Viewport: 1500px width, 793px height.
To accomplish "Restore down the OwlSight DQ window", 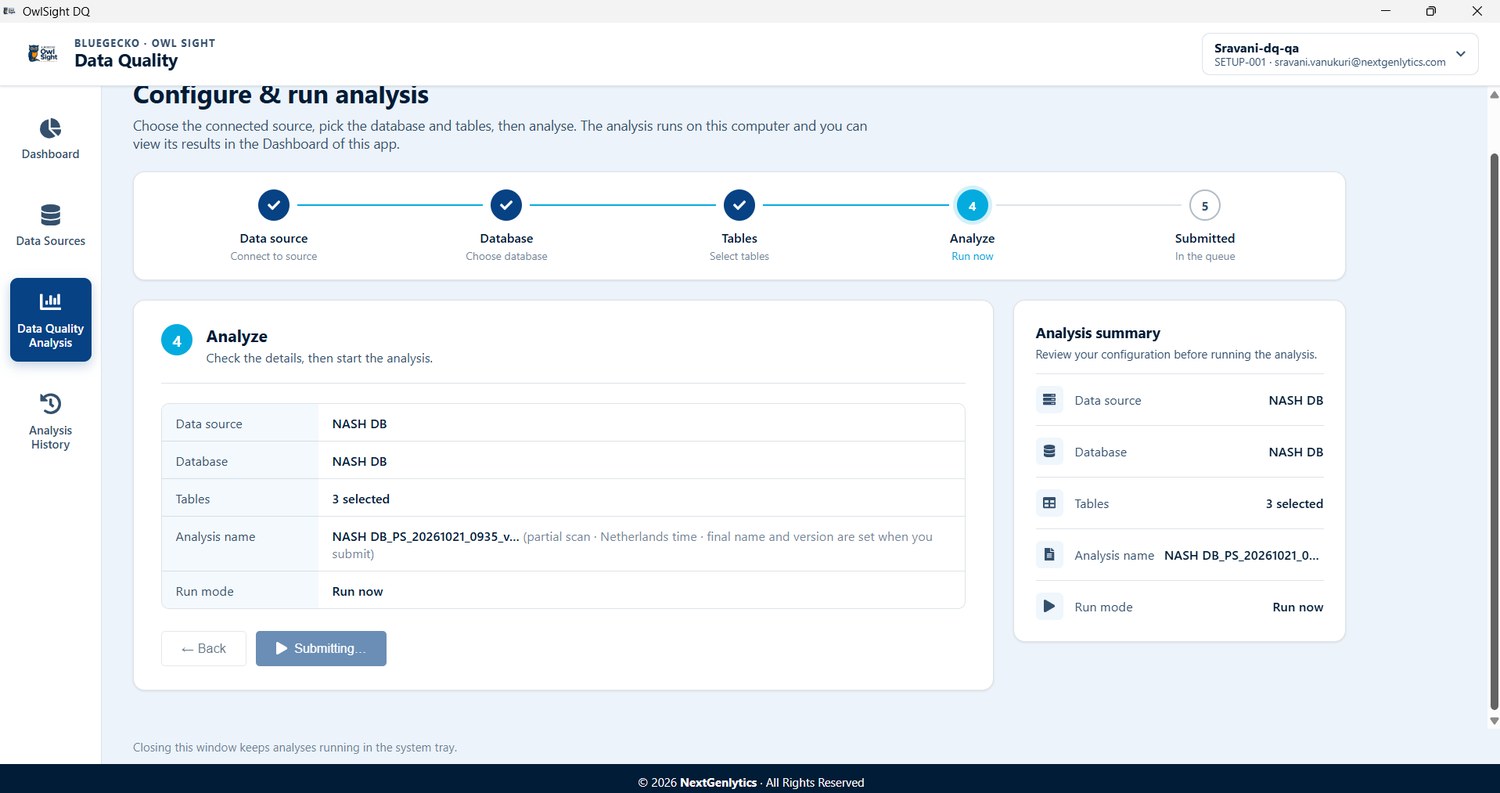I will (x=1431, y=11).
